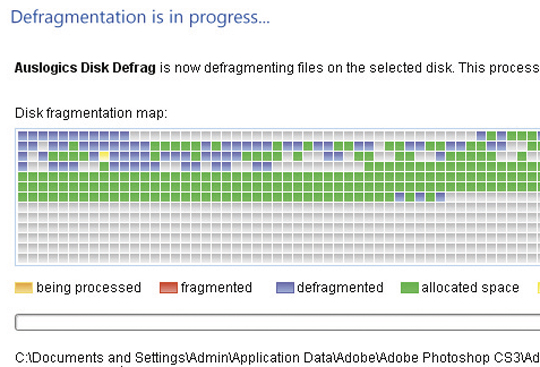
Task: Click the lone green block in fourth map row's left
Action: (104, 167)
